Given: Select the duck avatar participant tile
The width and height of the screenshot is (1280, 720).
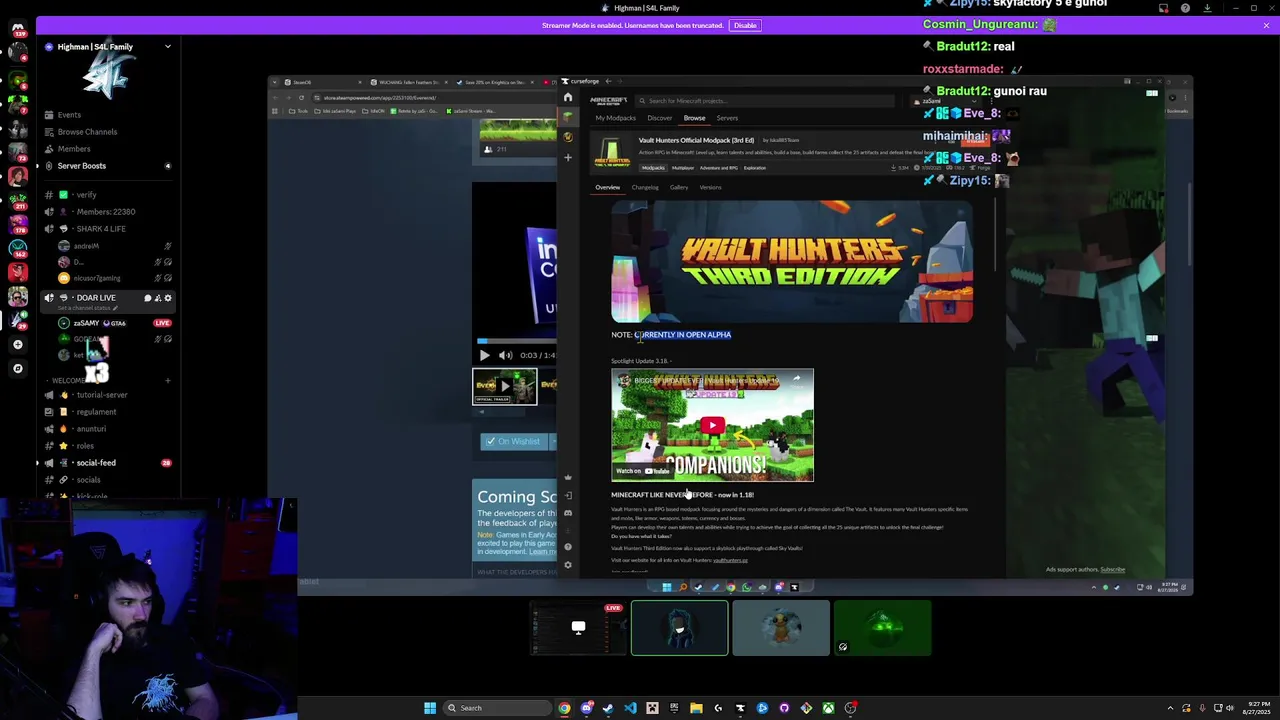Looking at the screenshot, I should [x=780, y=628].
